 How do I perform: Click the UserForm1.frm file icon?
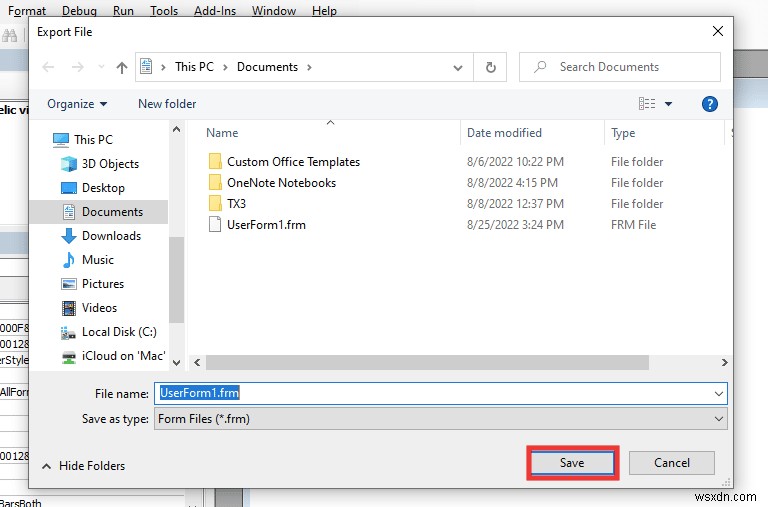pyautogui.click(x=215, y=224)
